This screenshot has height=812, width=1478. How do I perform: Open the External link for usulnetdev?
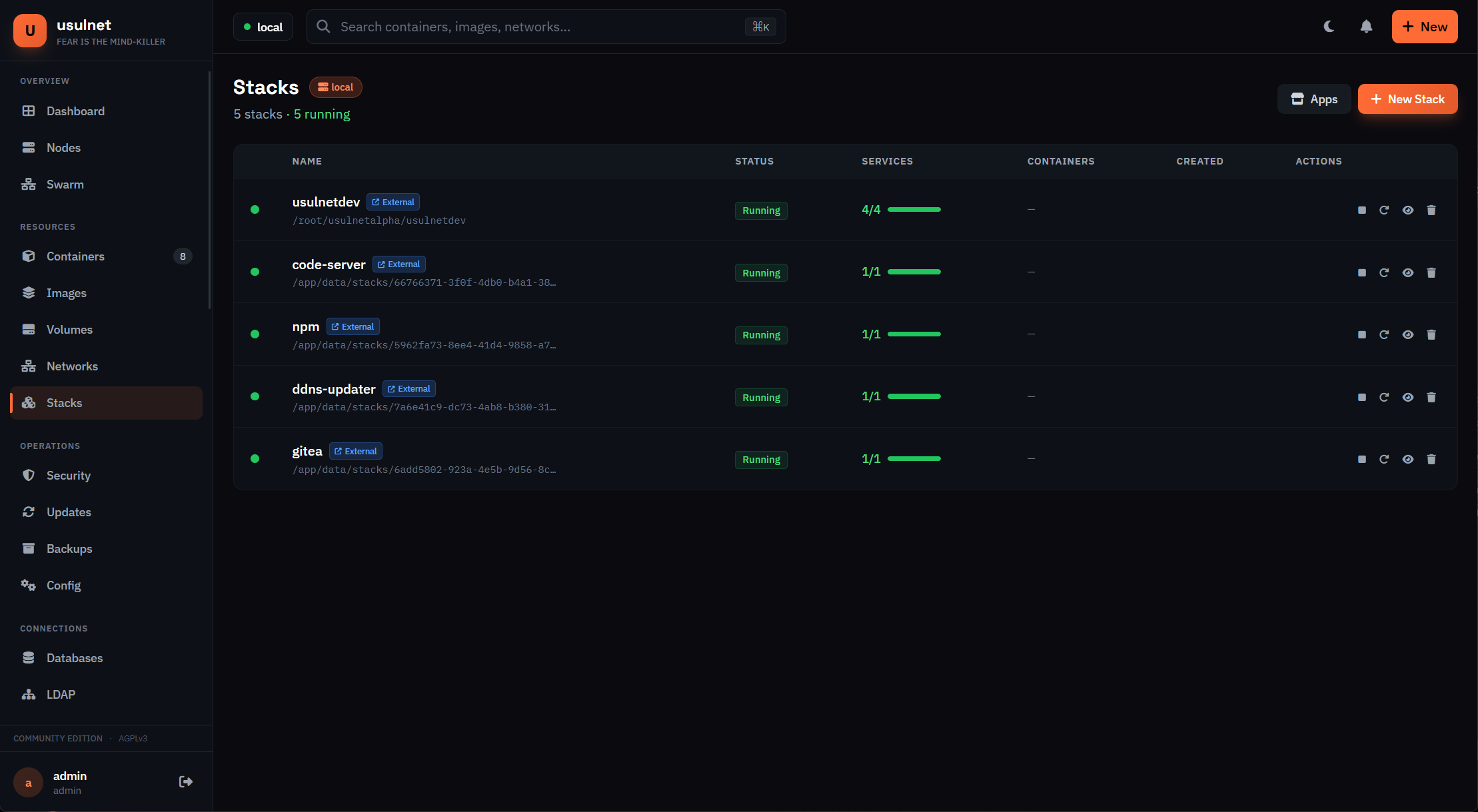point(392,201)
